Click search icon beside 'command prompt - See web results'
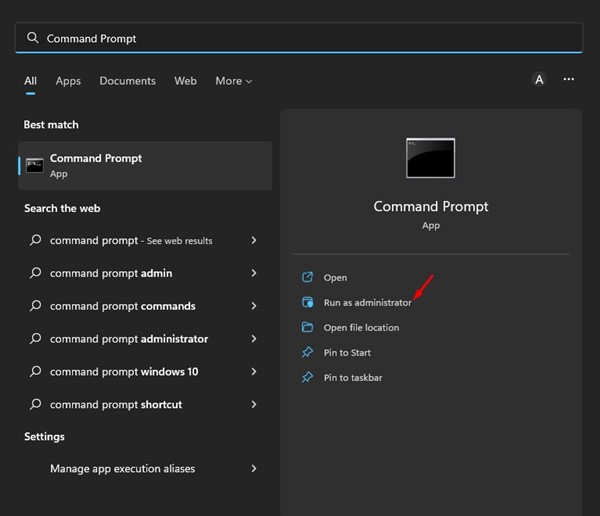This screenshot has width=600, height=516. coord(36,240)
